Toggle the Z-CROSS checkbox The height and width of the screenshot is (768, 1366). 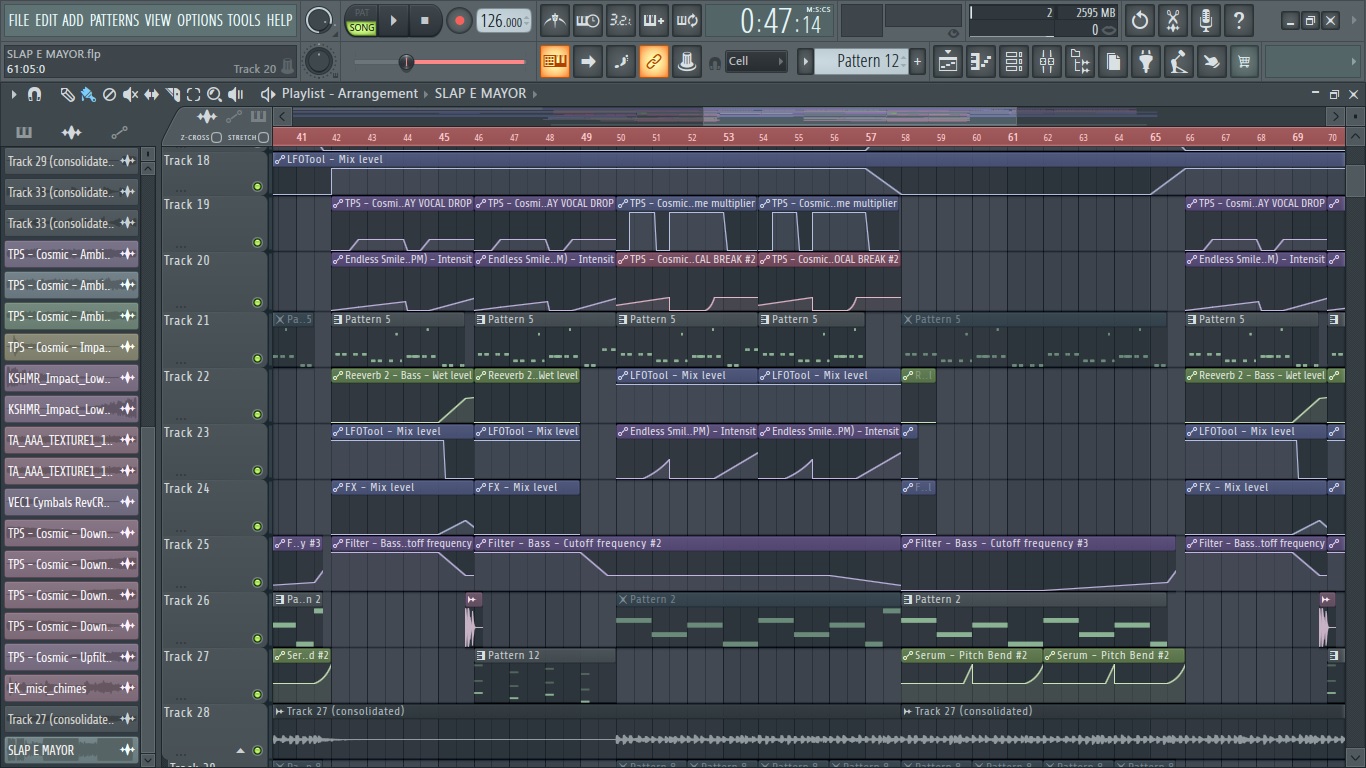[x=217, y=137]
